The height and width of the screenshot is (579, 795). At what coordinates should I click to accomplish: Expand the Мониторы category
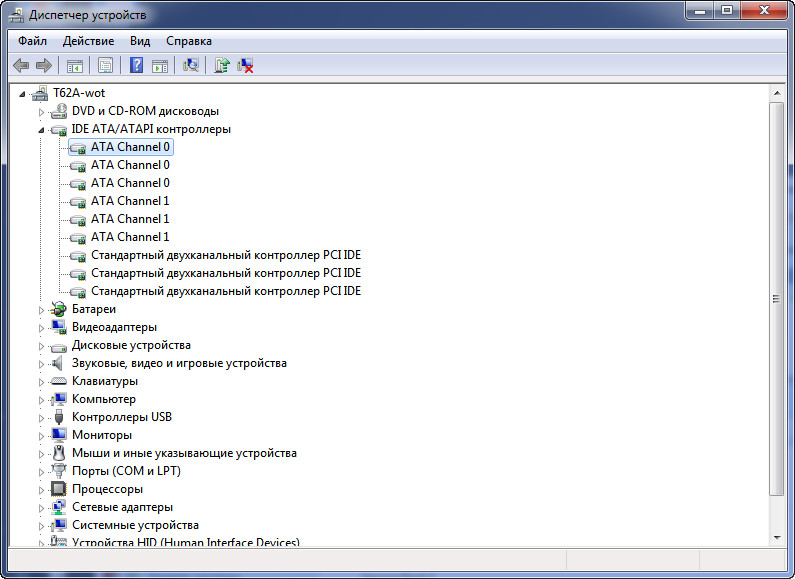coord(42,436)
